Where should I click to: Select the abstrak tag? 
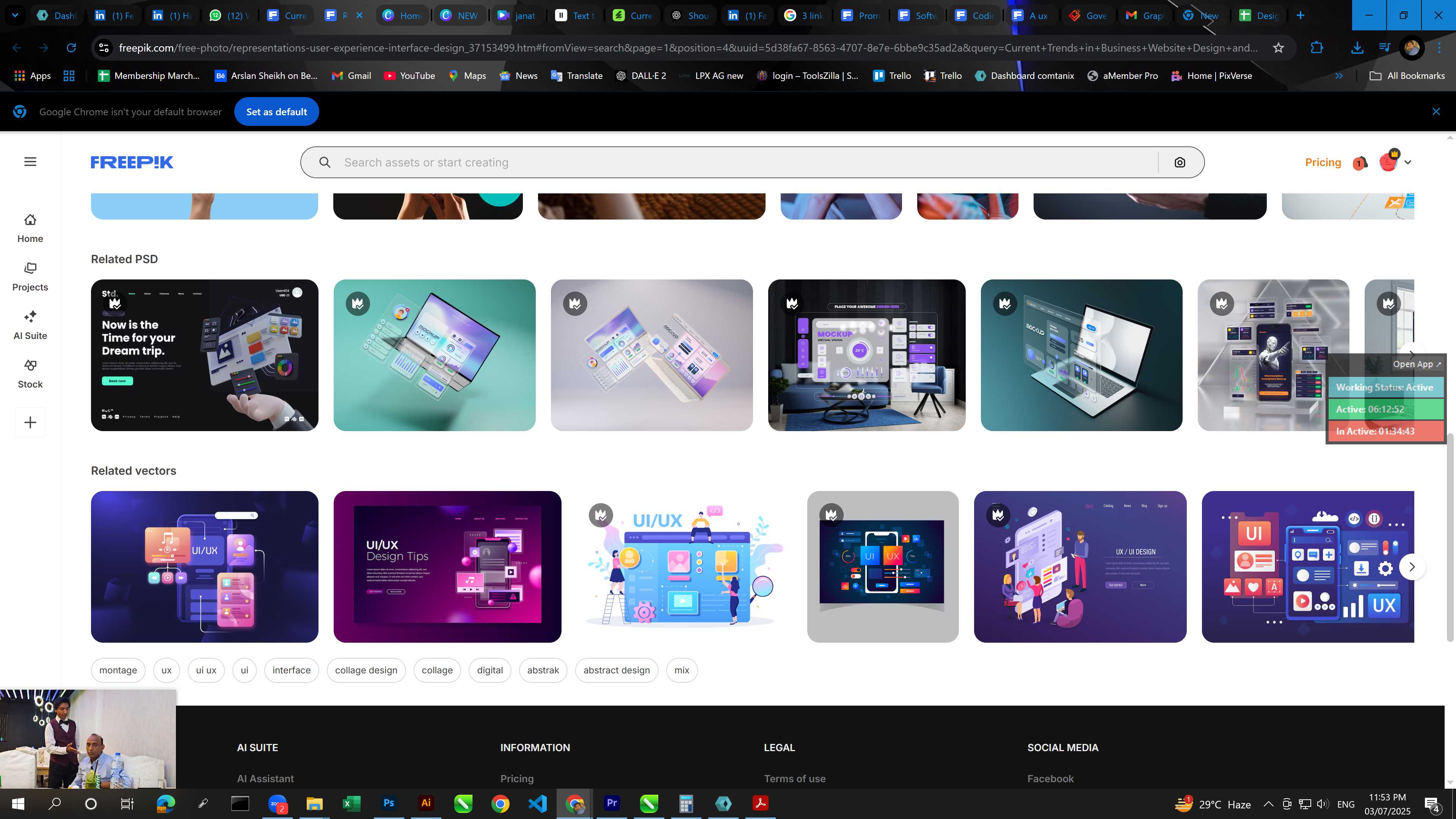(x=543, y=670)
